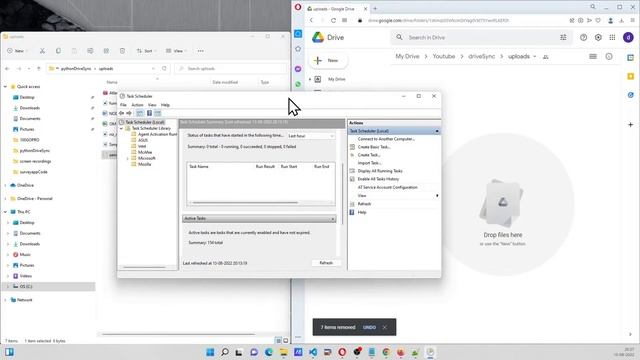Go forward with the Task Scheduler toolbar arrow
Viewport: 640px width, 360px height.
[129, 113]
